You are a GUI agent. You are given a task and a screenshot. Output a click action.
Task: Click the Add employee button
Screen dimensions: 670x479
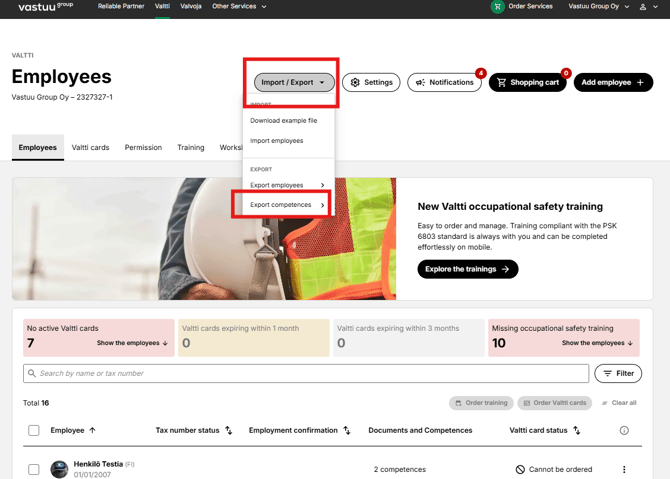[613, 82]
